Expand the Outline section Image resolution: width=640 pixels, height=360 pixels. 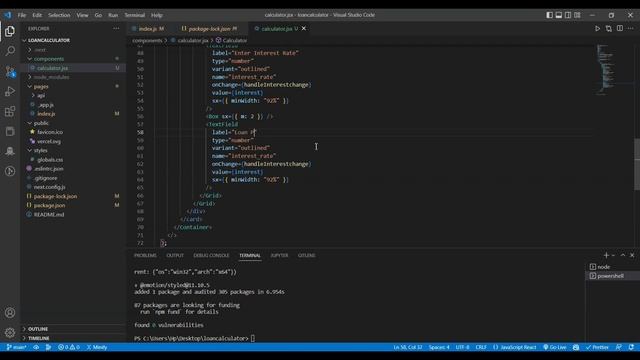(73, 329)
